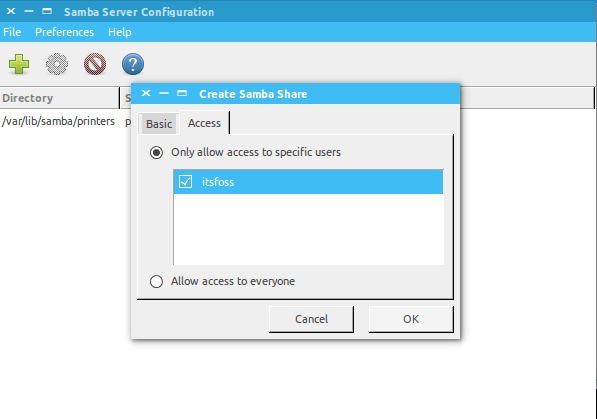Screen dimensions: 597x419
Task: Open the Help menu
Action: 120,32
